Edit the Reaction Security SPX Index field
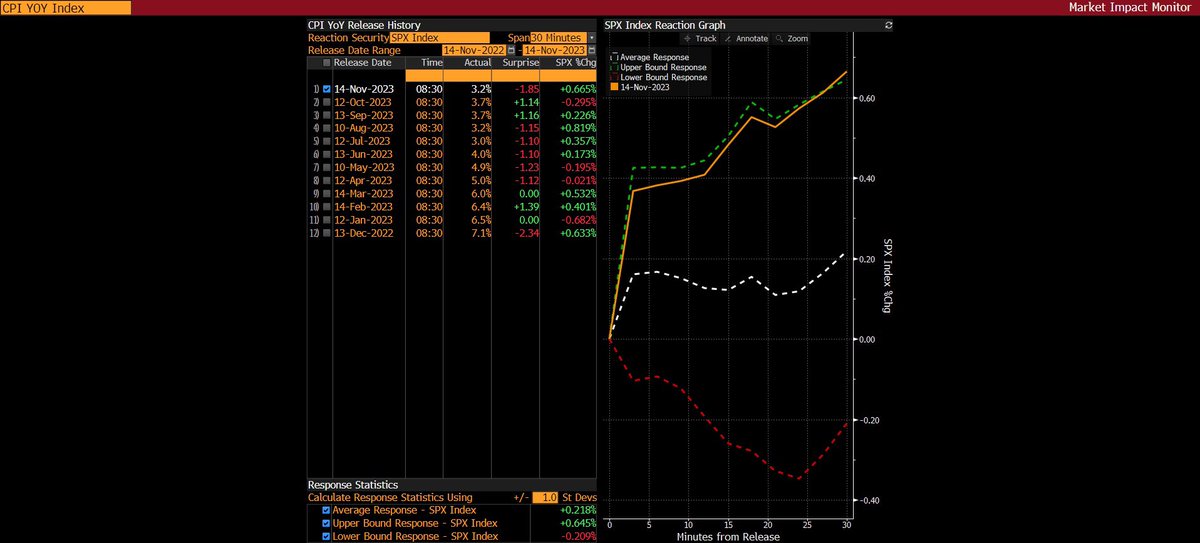The width and height of the screenshot is (1200, 543). tap(440, 37)
